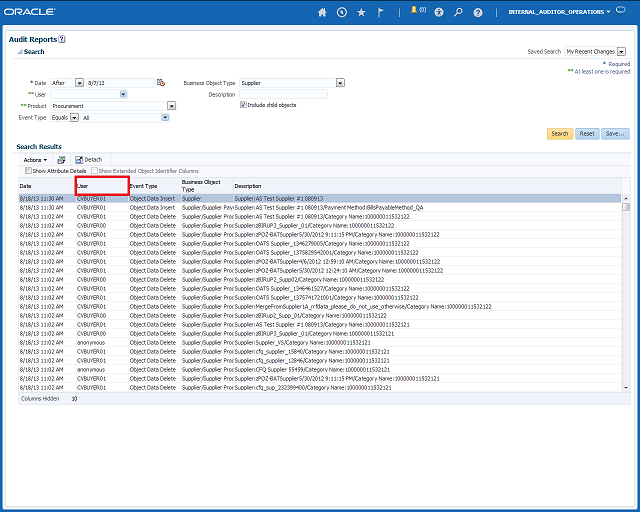Select the row for MergeFromSupplier1A supplier
Viewport: 640px width, 512px height.
[x=320, y=306]
